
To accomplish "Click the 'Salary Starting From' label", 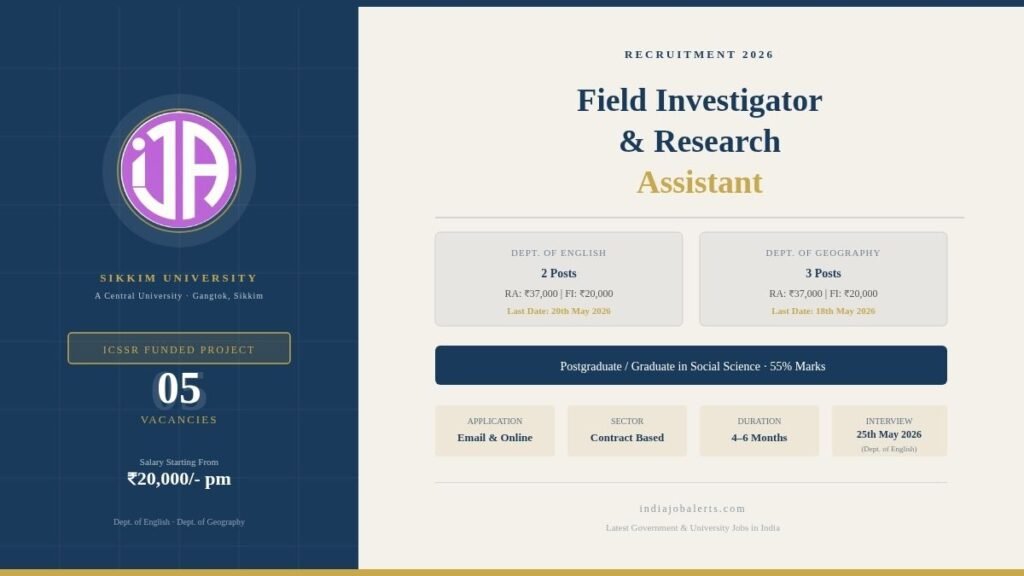I will [x=179, y=462].
